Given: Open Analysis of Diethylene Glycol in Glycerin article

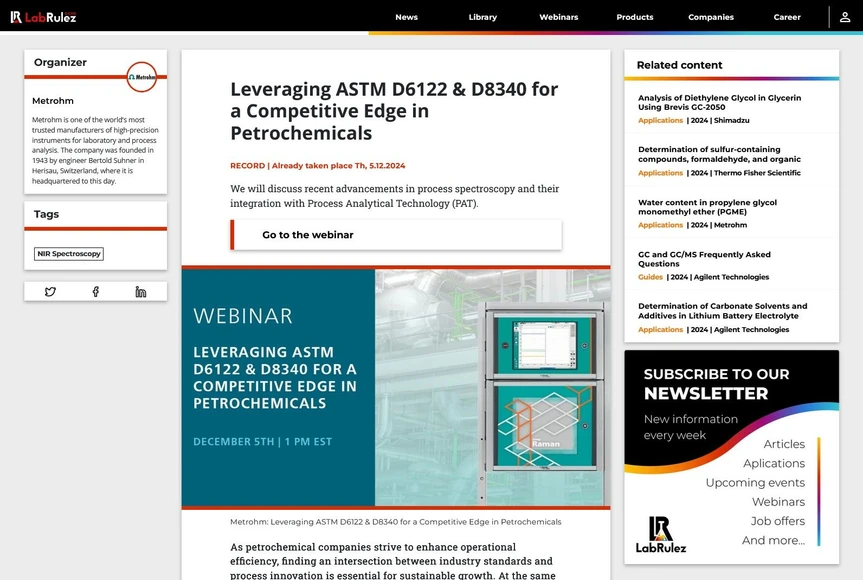Looking at the screenshot, I should click(719, 102).
